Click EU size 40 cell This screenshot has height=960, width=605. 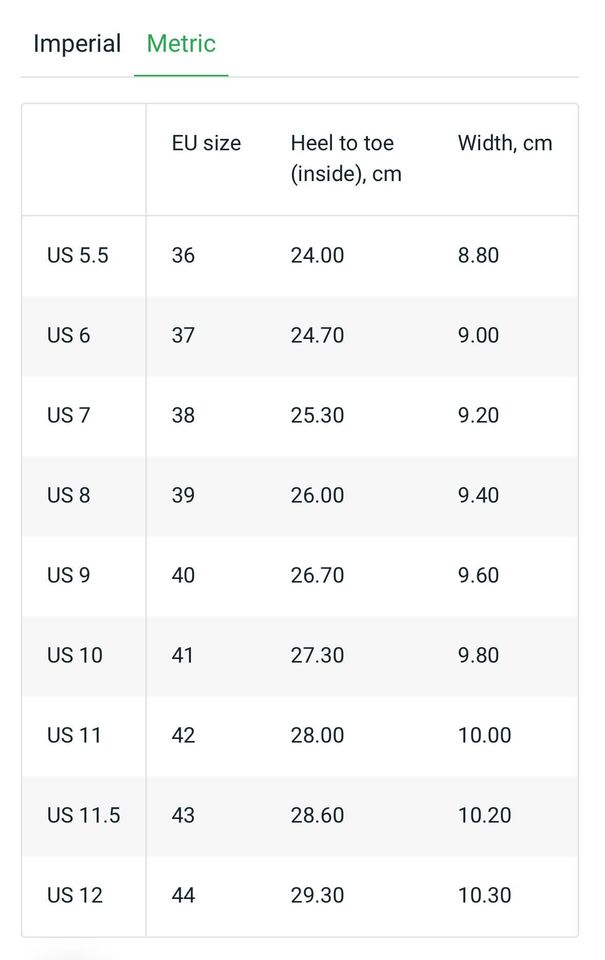pos(183,575)
